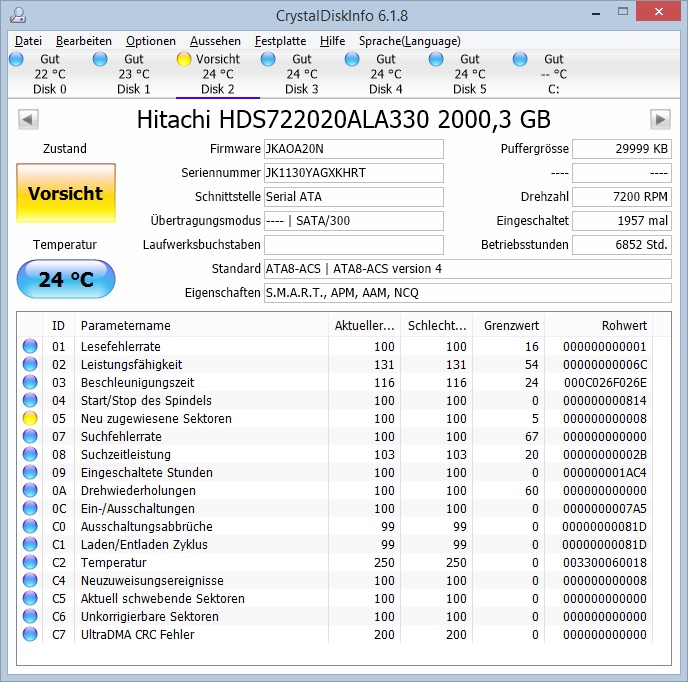This screenshot has width=688, height=682.
Task: Click status orb for Suchzeitleistung row
Action: pyautogui.click(x=30, y=454)
